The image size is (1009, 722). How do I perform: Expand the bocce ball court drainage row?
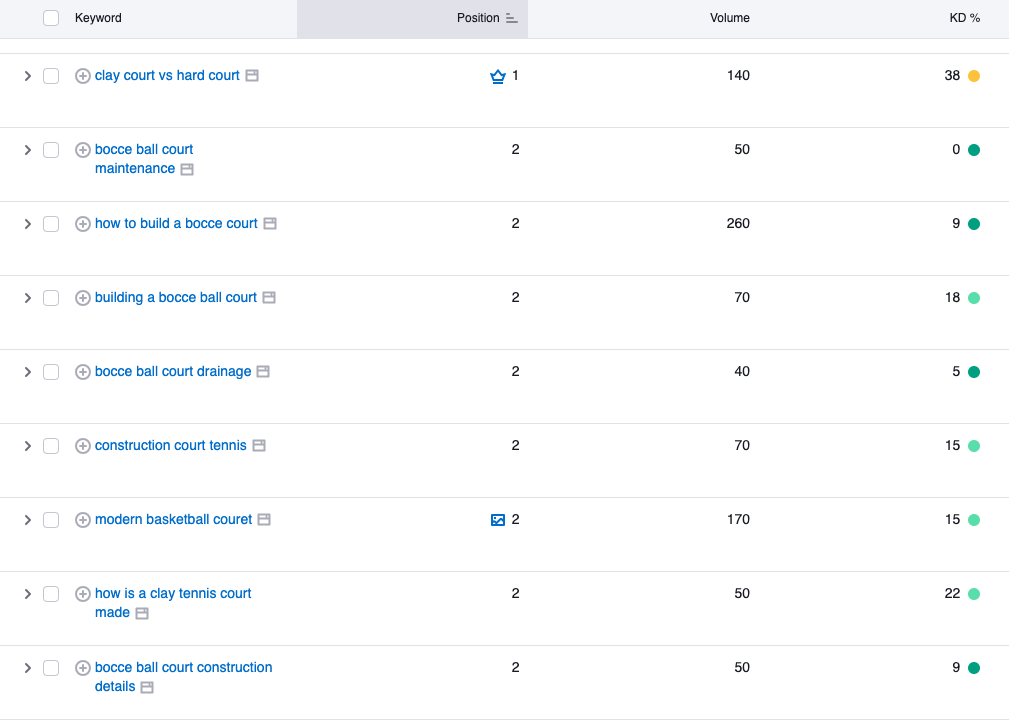28,372
